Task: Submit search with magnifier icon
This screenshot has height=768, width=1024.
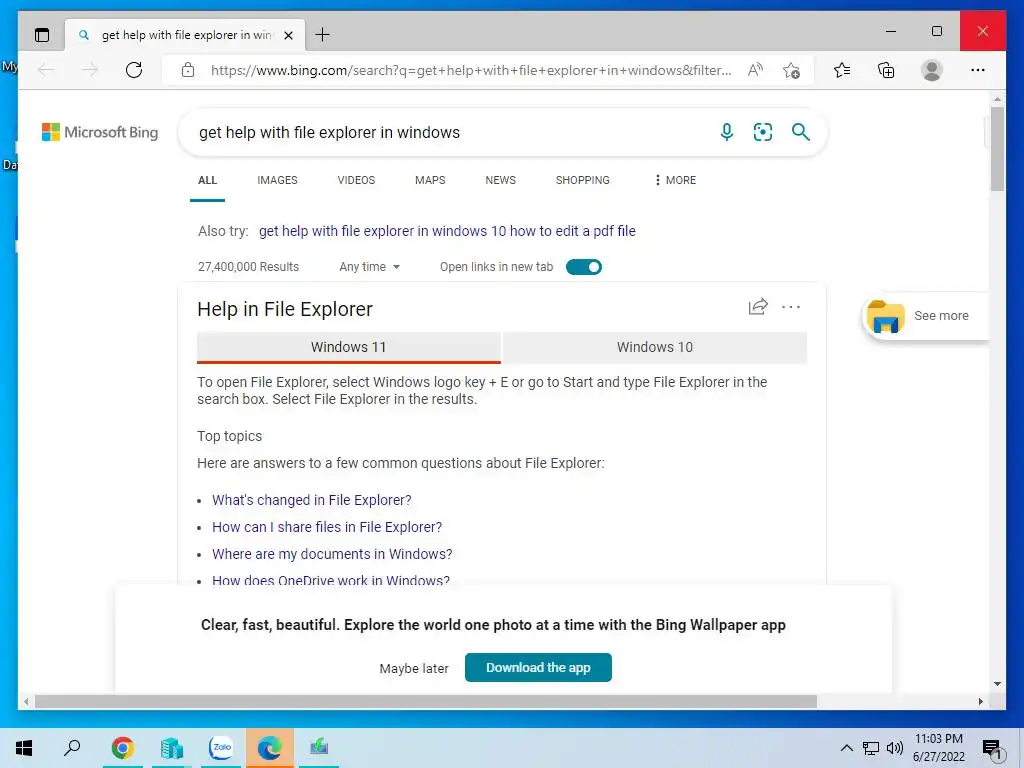Action: pos(801,133)
